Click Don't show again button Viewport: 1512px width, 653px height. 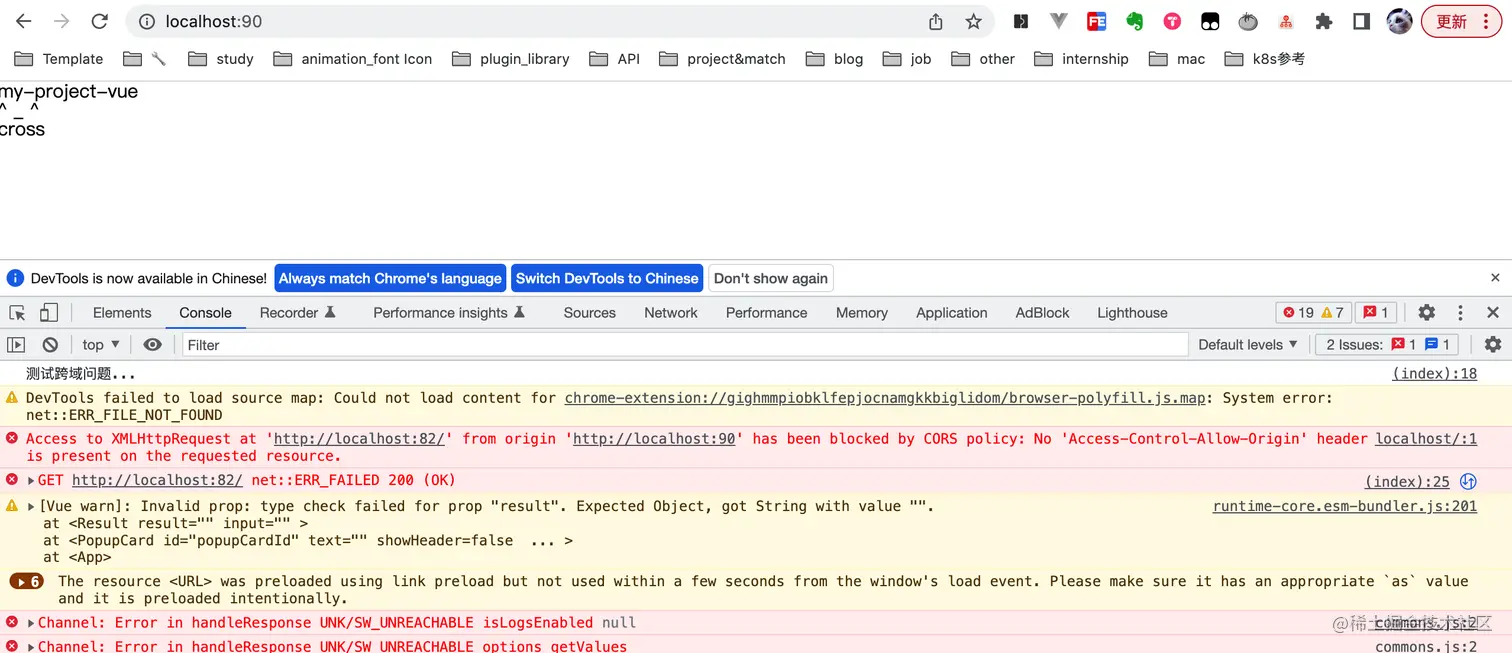(771, 278)
